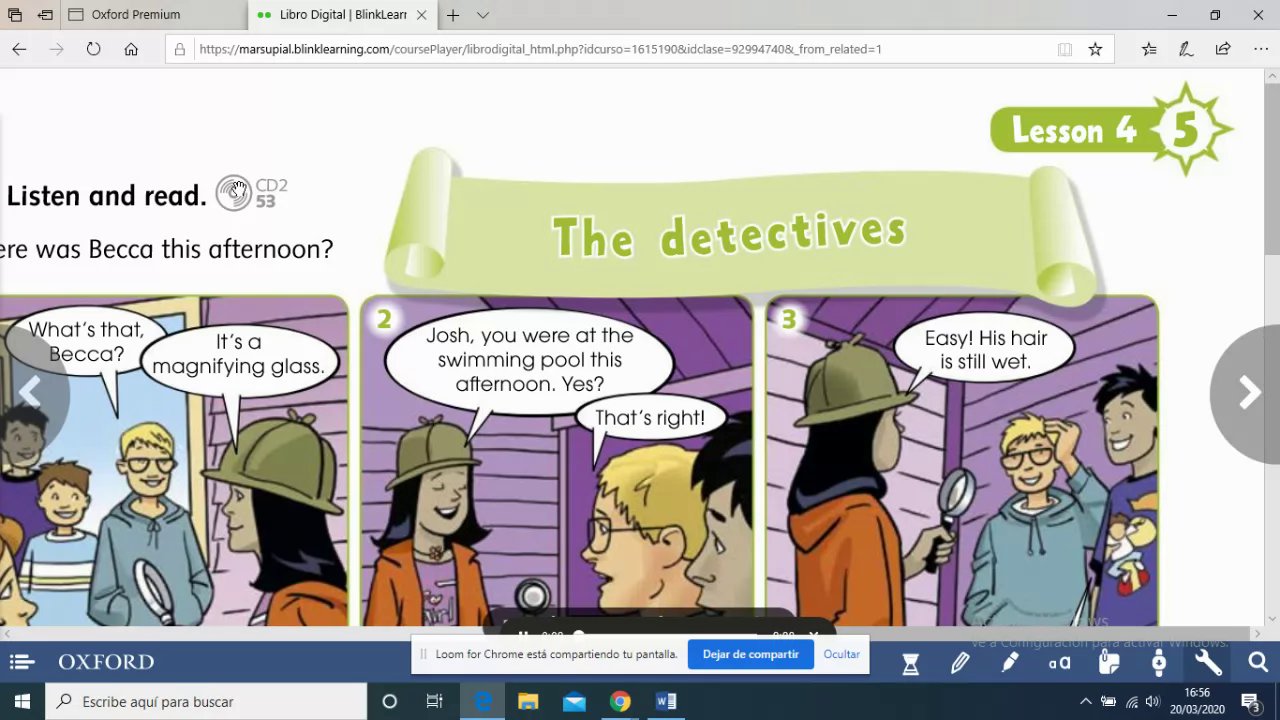Play the CD2 track 53 audio icon
Image resolution: width=1280 pixels, height=720 pixels.
[x=234, y=193]
